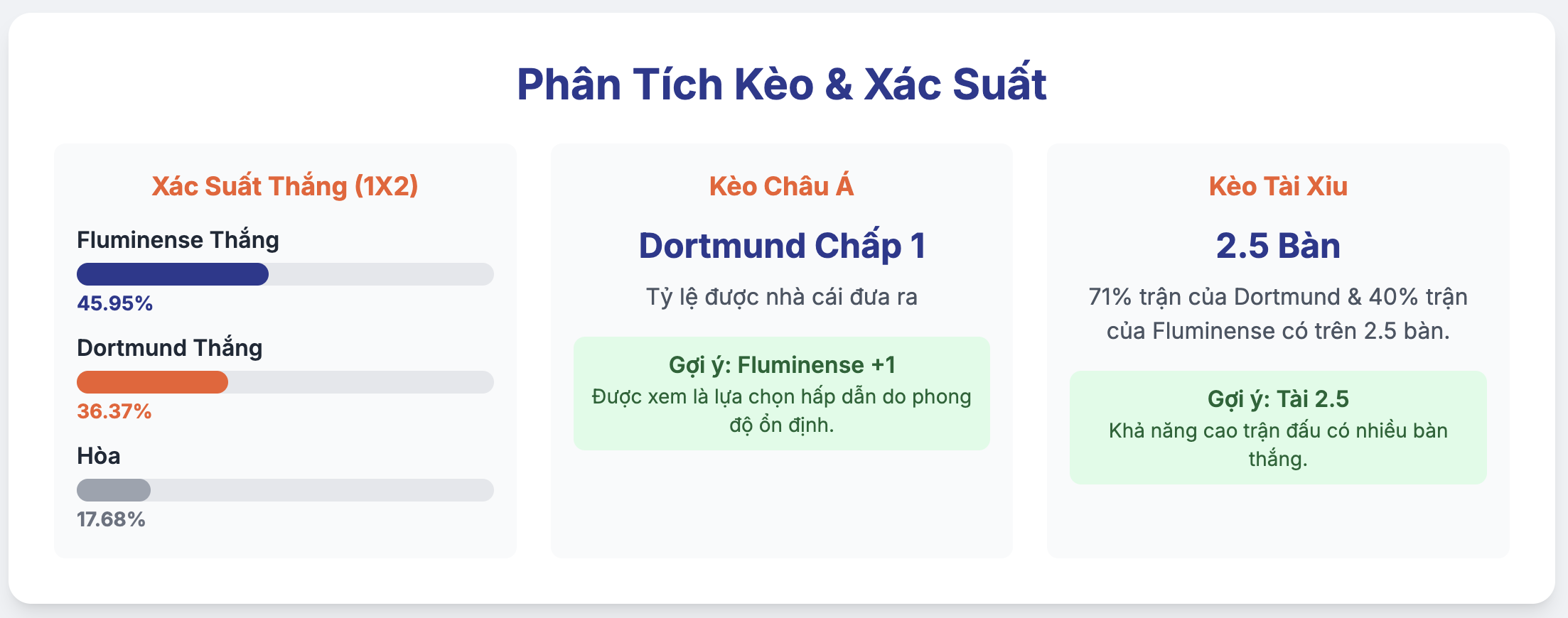Click the 36.37% percentage value
Viewport: 1568px width, 618px height.
pos(114,411)
